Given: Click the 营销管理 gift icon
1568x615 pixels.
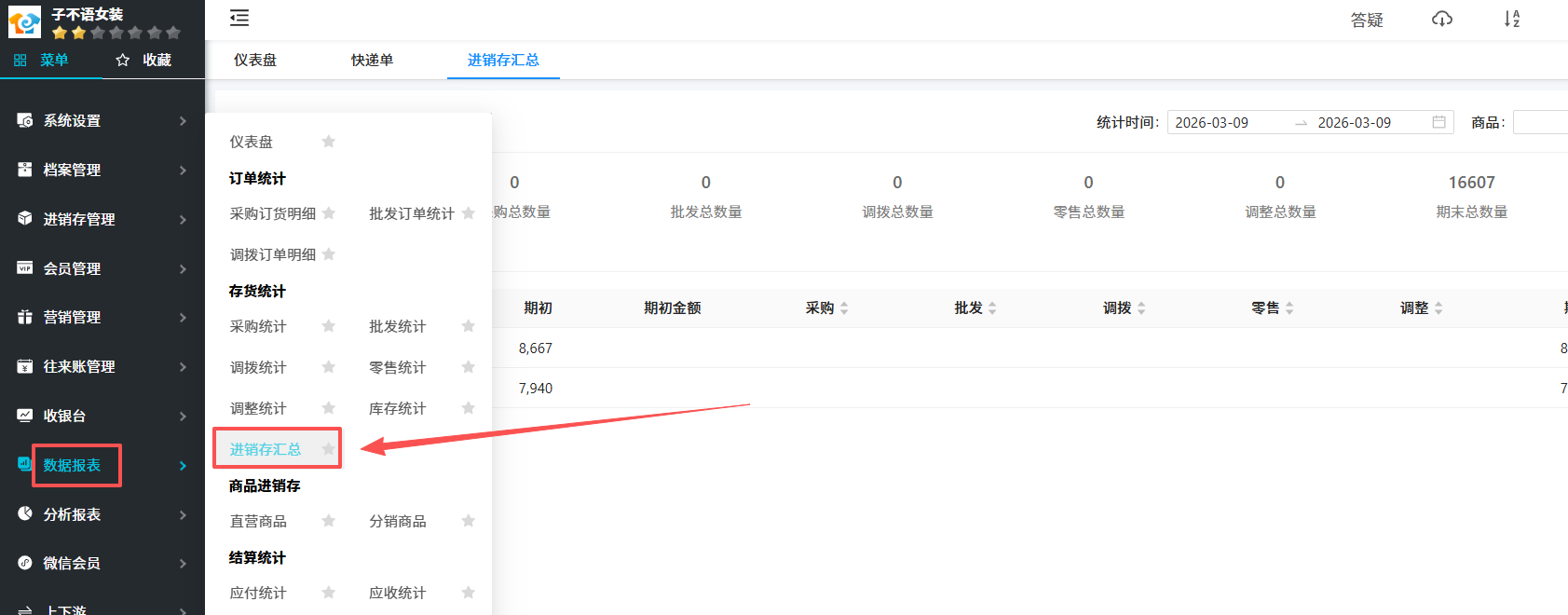Looking at the screenshot, I should [x=25, y=317].
